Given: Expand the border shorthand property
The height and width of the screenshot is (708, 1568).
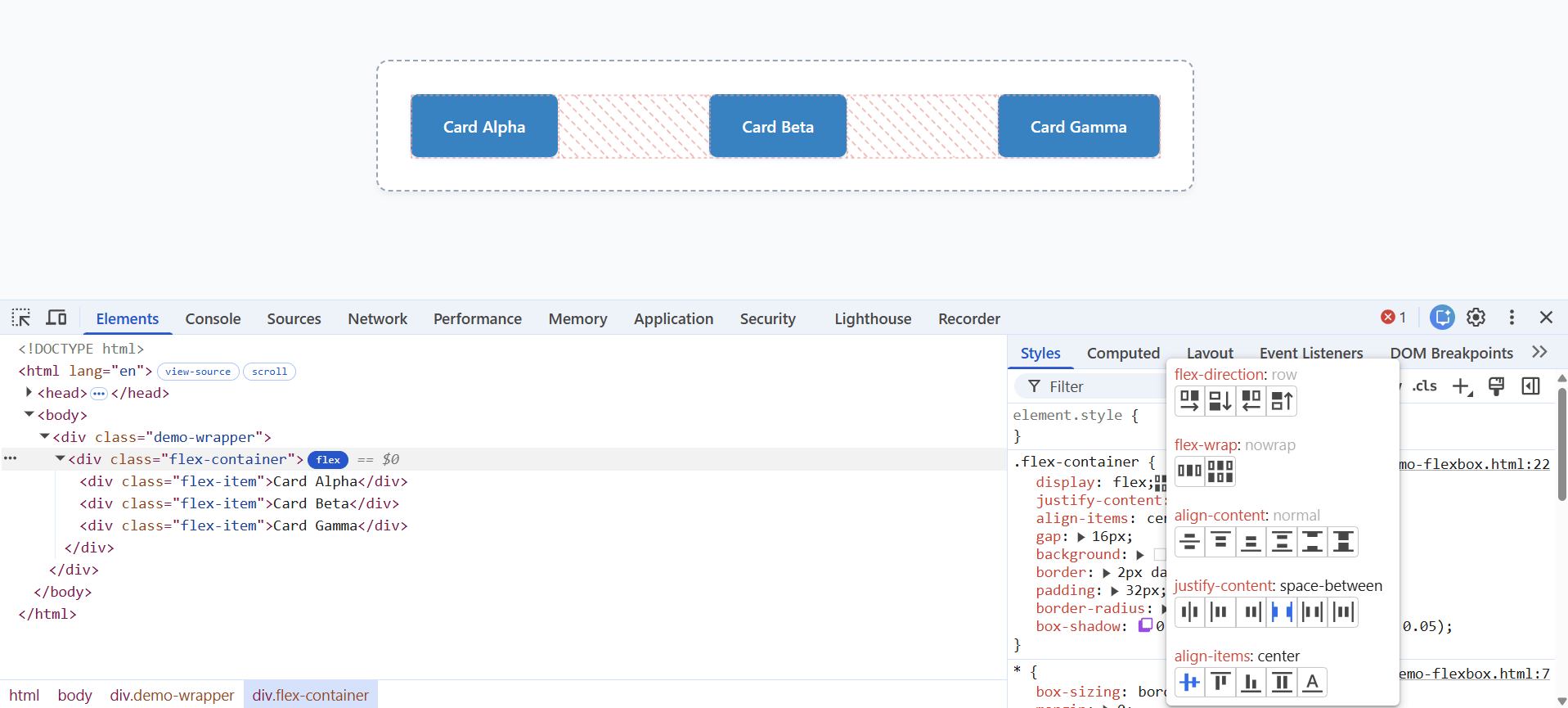Looking at the screenshot, I should [x=1107, y=573].
